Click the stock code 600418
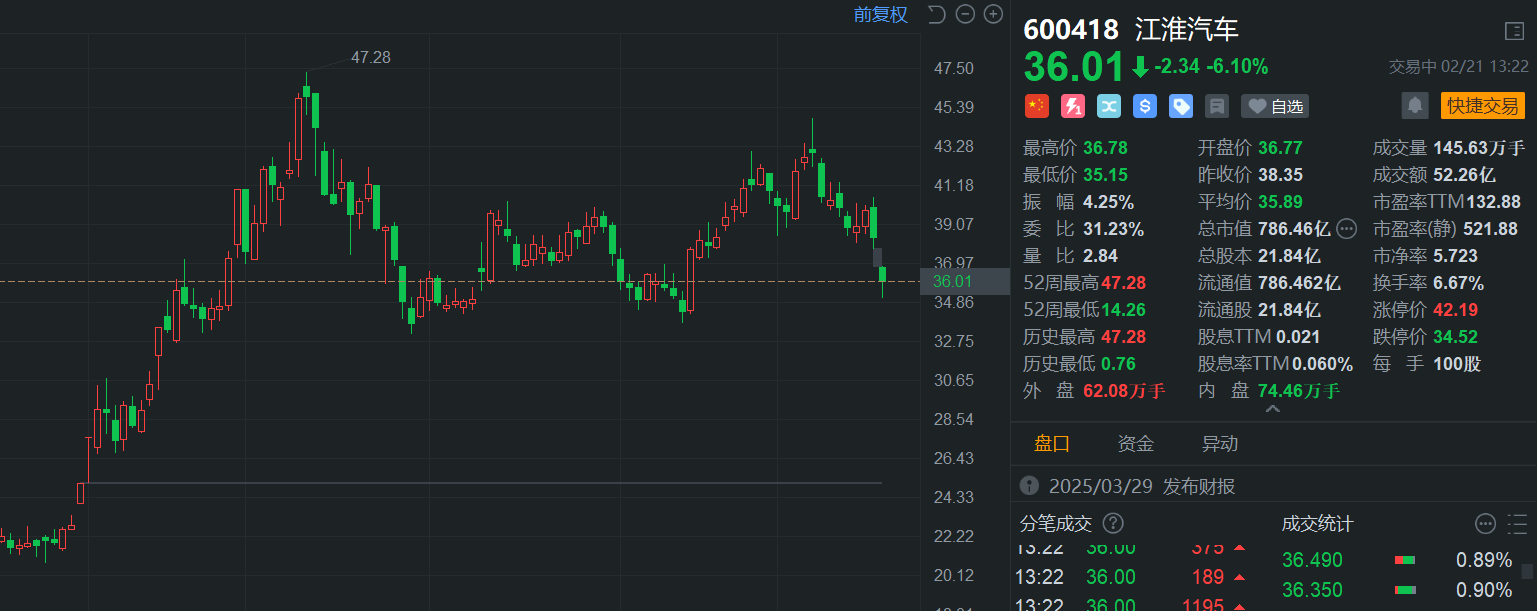The height and width of the screenshot is (611, 1537). tap(1071, 29)
